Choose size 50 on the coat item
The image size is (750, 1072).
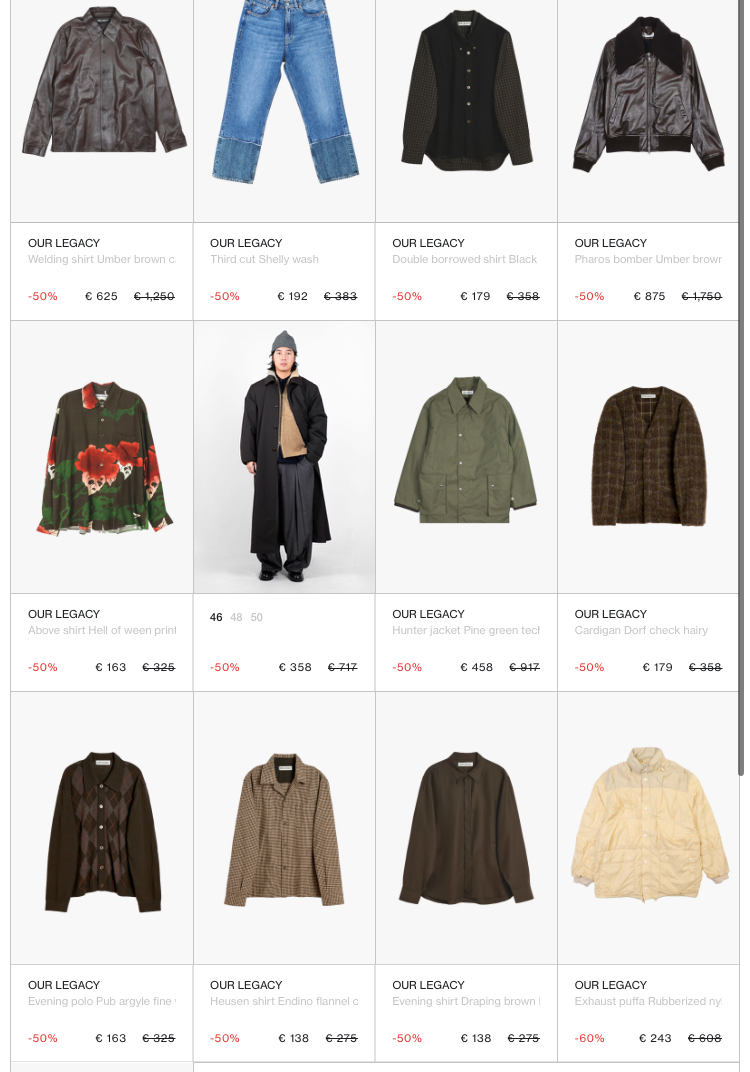[x=256, y=617]
